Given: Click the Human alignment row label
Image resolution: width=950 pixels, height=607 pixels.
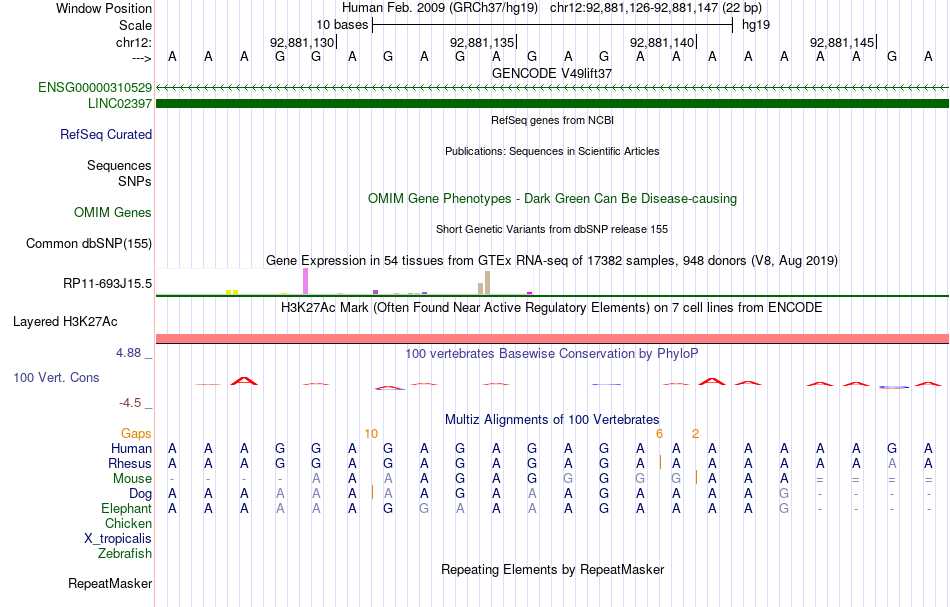Looking at the screenshot, I should tap(131, 448).
